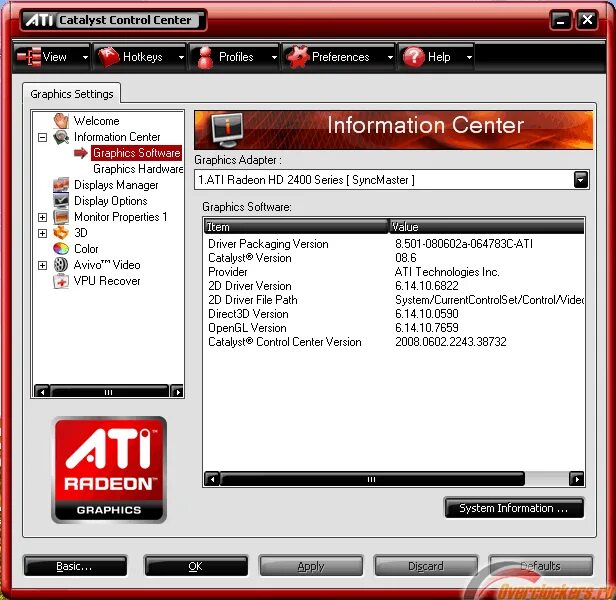Click the tree panel horizontal scrollbar thumb
This screenshot has height=600, width=616.
point(109,392)
